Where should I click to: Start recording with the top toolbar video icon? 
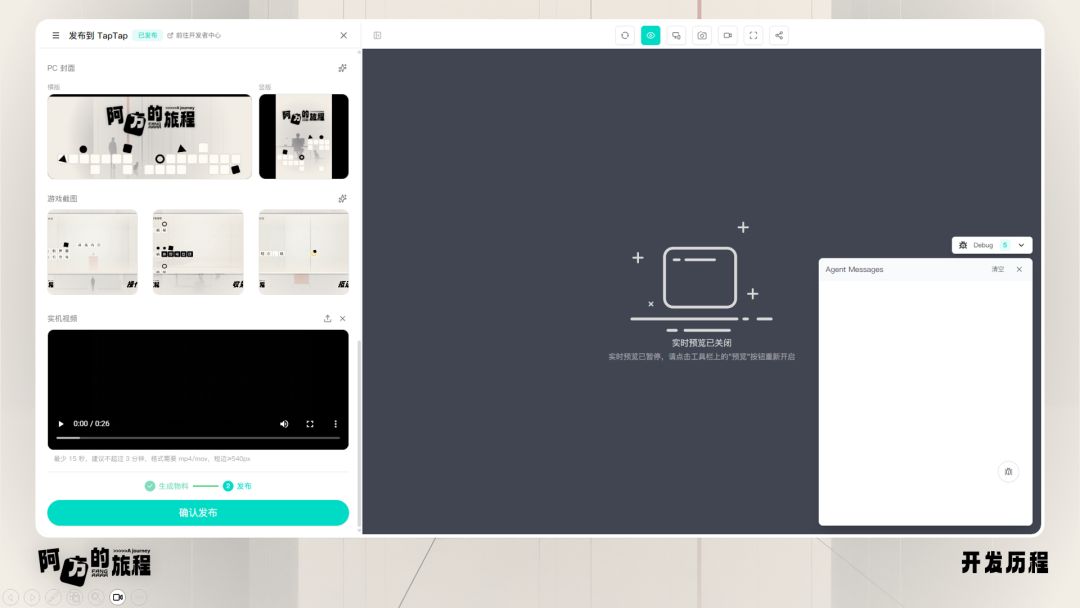coord(727,35)
